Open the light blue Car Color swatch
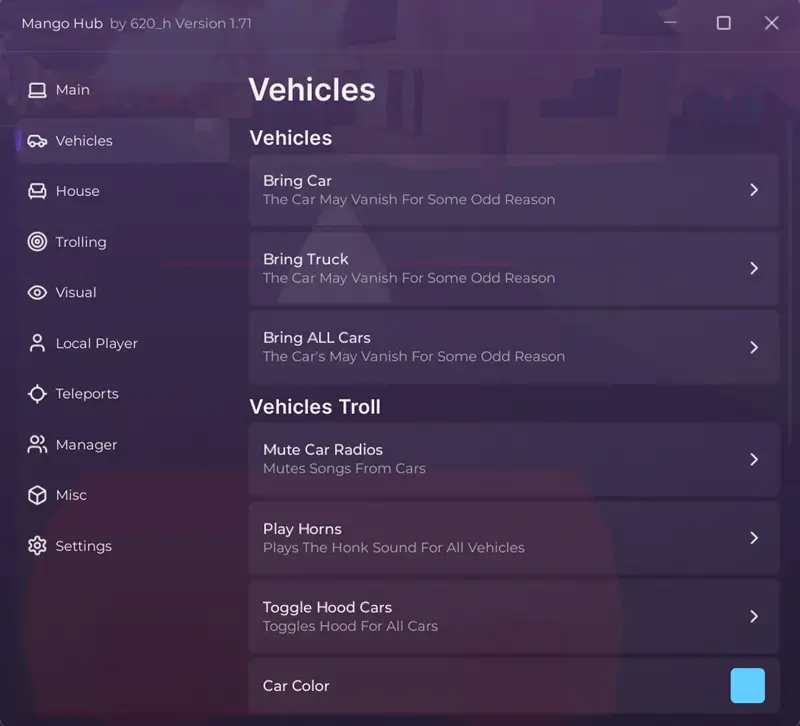 [x=747, y=686]
